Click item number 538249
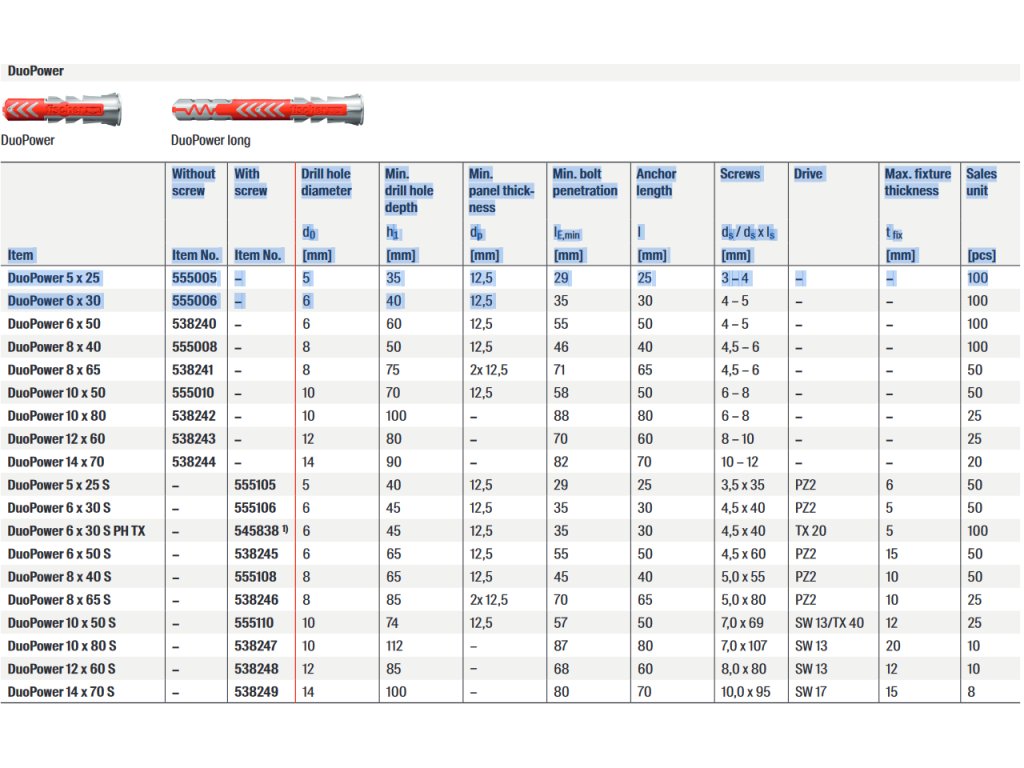The image size is (1024, 768). 256,692
